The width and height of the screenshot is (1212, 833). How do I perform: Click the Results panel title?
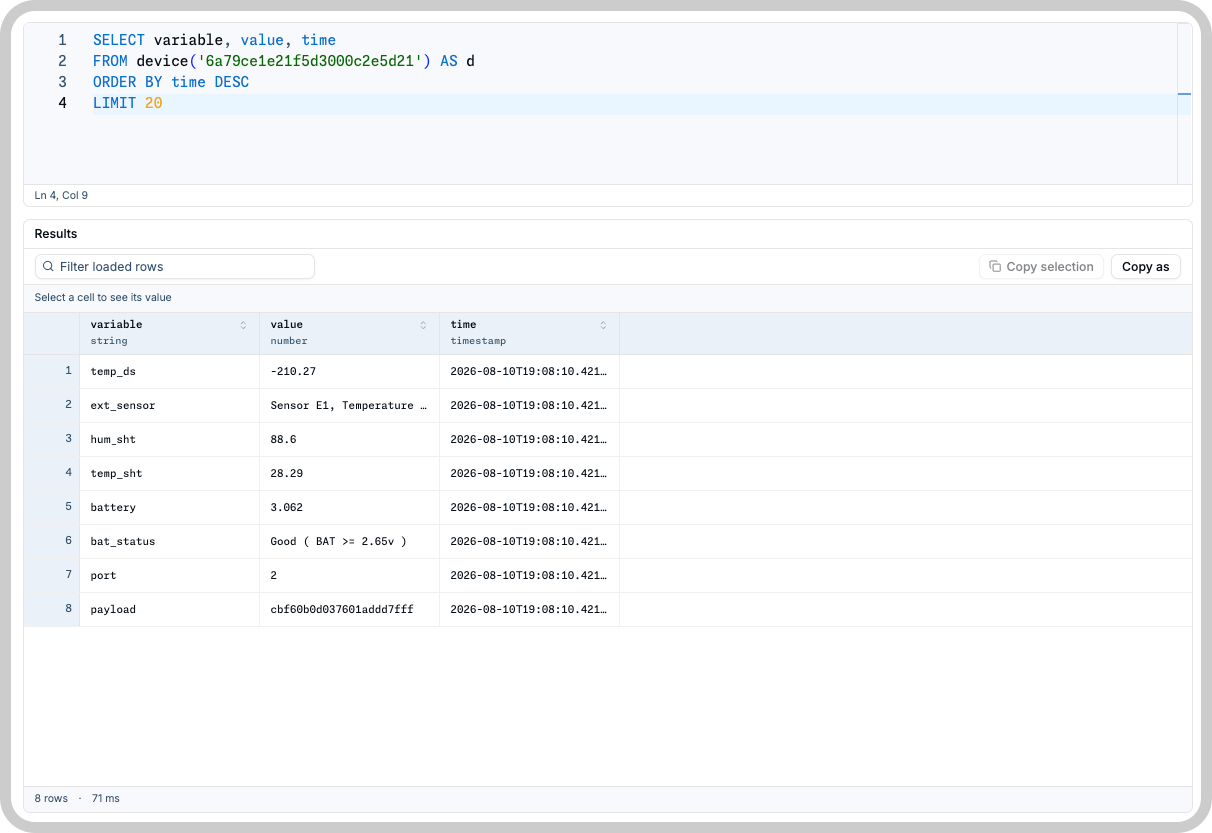56,234
